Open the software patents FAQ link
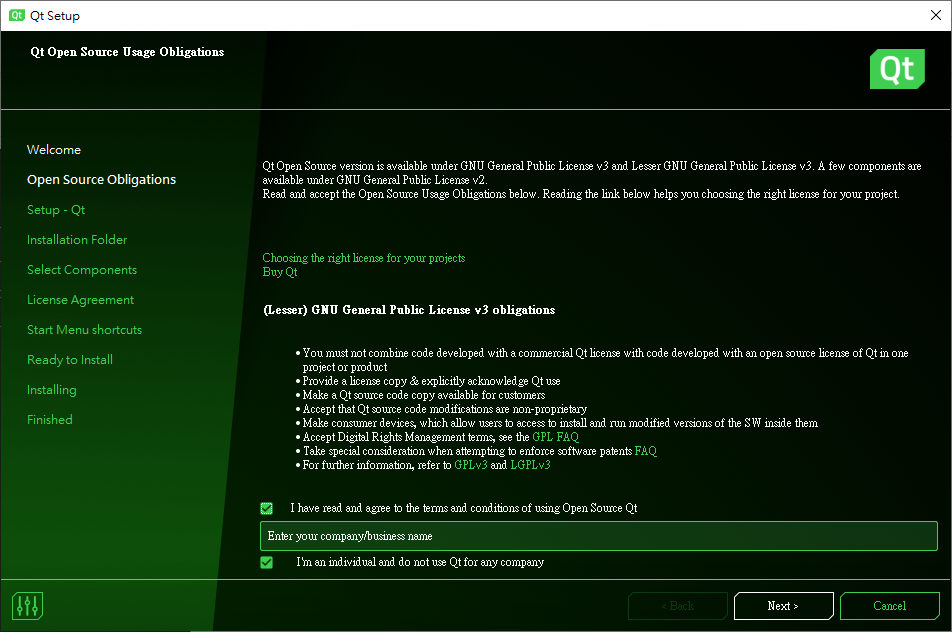 (645, 451)
